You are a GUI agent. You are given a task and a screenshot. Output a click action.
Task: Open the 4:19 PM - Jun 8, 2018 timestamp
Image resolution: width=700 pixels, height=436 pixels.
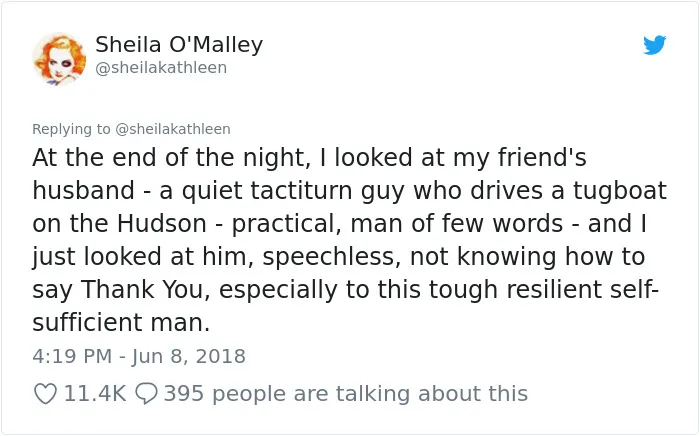click(x=139, y=356)
